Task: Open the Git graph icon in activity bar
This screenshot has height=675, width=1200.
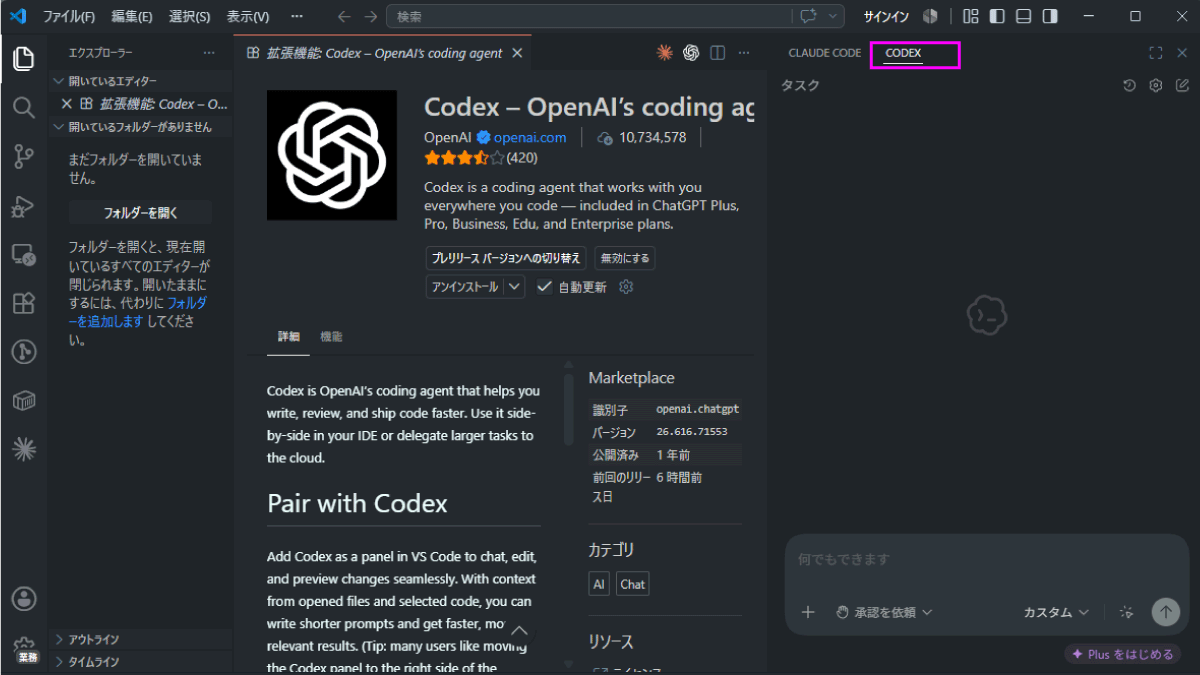Action: [x=24, y=352]
